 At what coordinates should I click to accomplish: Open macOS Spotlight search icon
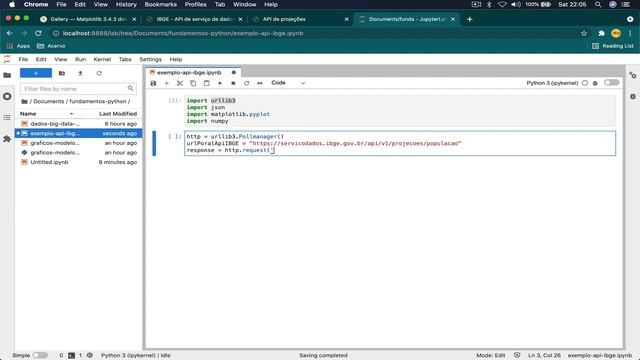tap(598, 4)
